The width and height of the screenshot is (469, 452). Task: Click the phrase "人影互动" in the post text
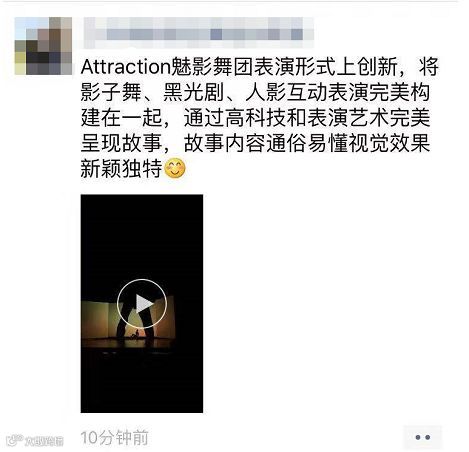coord(286,92)
